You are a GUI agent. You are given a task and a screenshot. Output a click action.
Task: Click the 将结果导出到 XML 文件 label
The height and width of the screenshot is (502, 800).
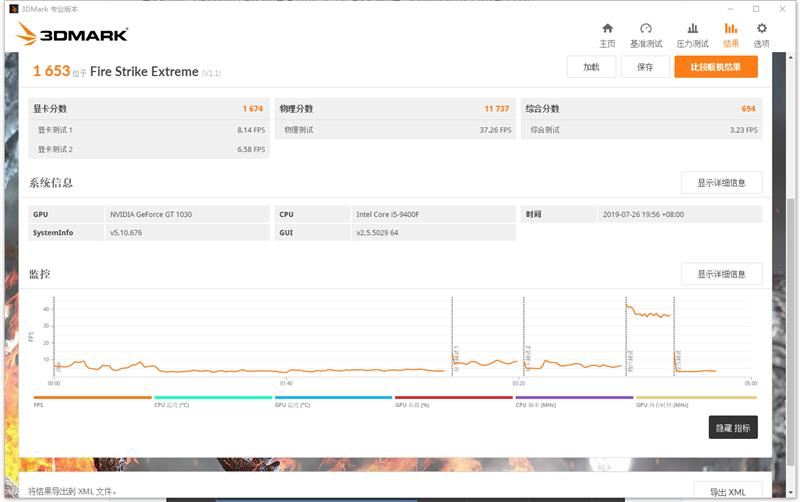point(72,492)
